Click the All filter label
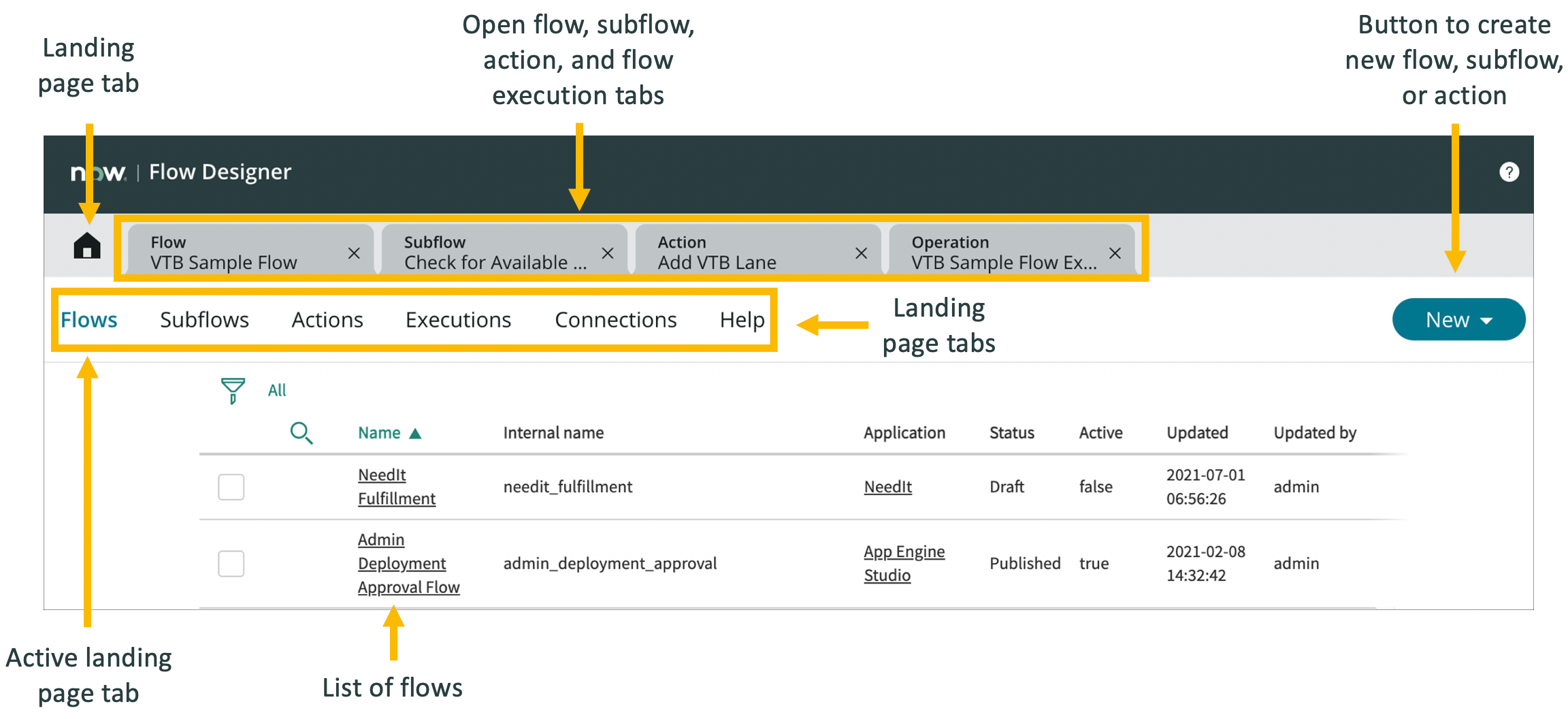Screen dimensions: 1568x719 [x=277, y=390]
